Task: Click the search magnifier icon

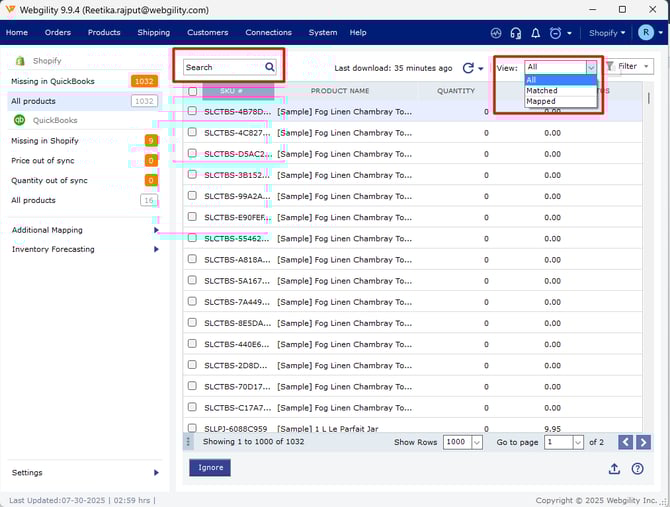Action: point(270,68)
